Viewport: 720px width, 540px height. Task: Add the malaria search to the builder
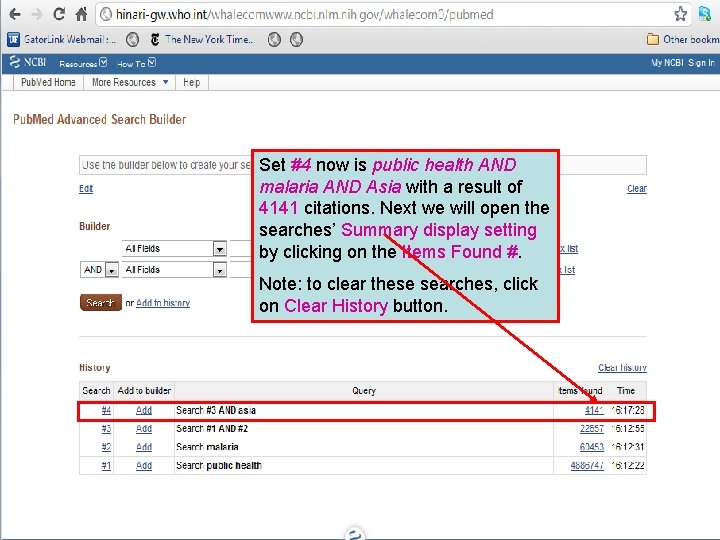(x=144, y=447)
